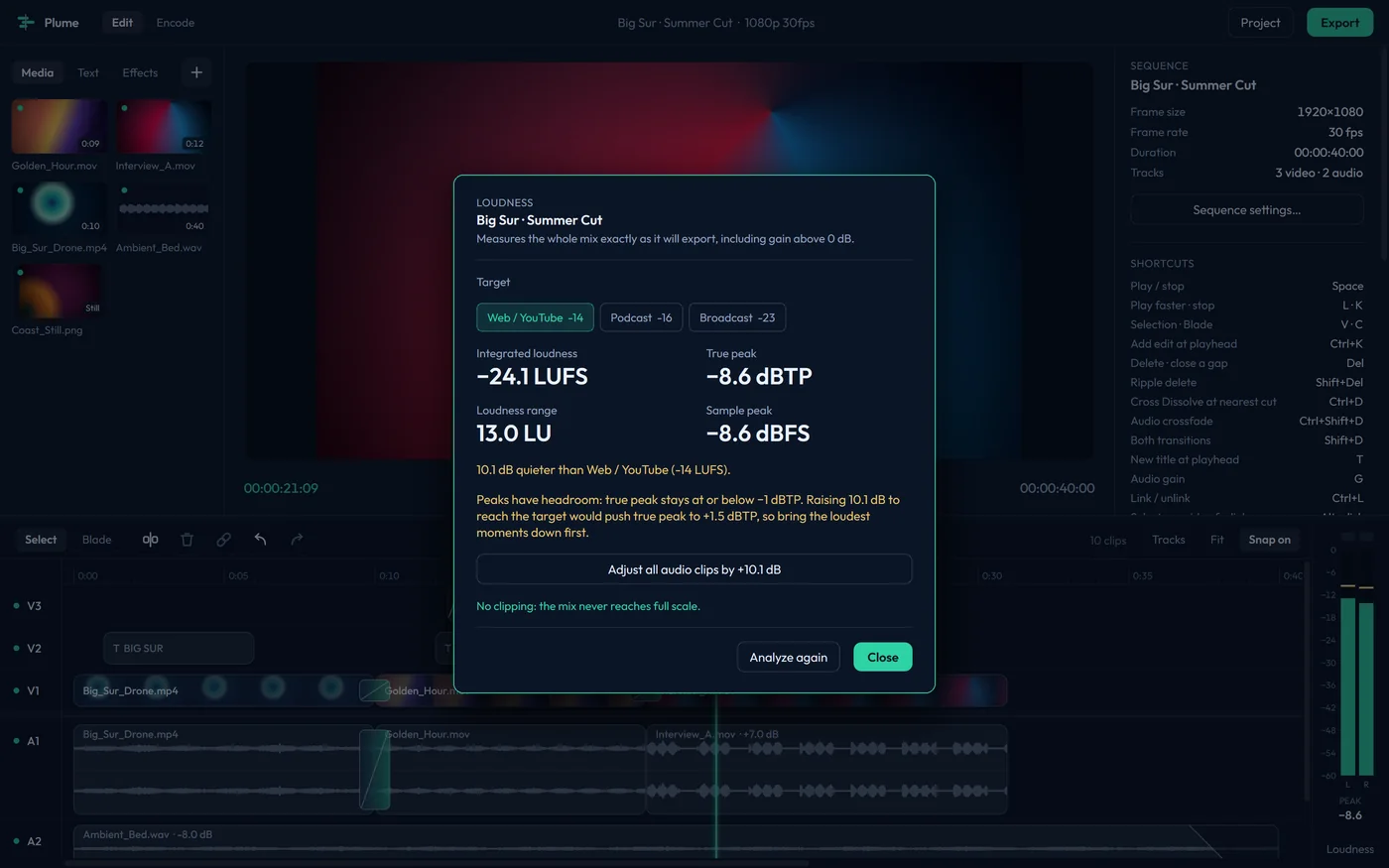Toggle the V3 track dot

coord(17,605)
